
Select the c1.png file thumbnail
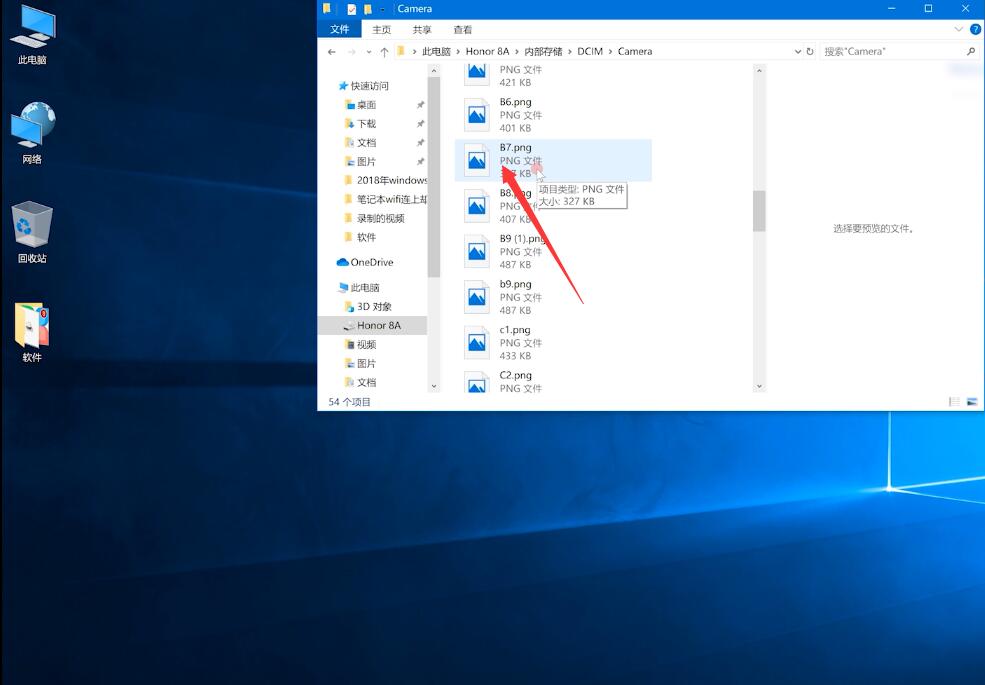tap(476, 342)
